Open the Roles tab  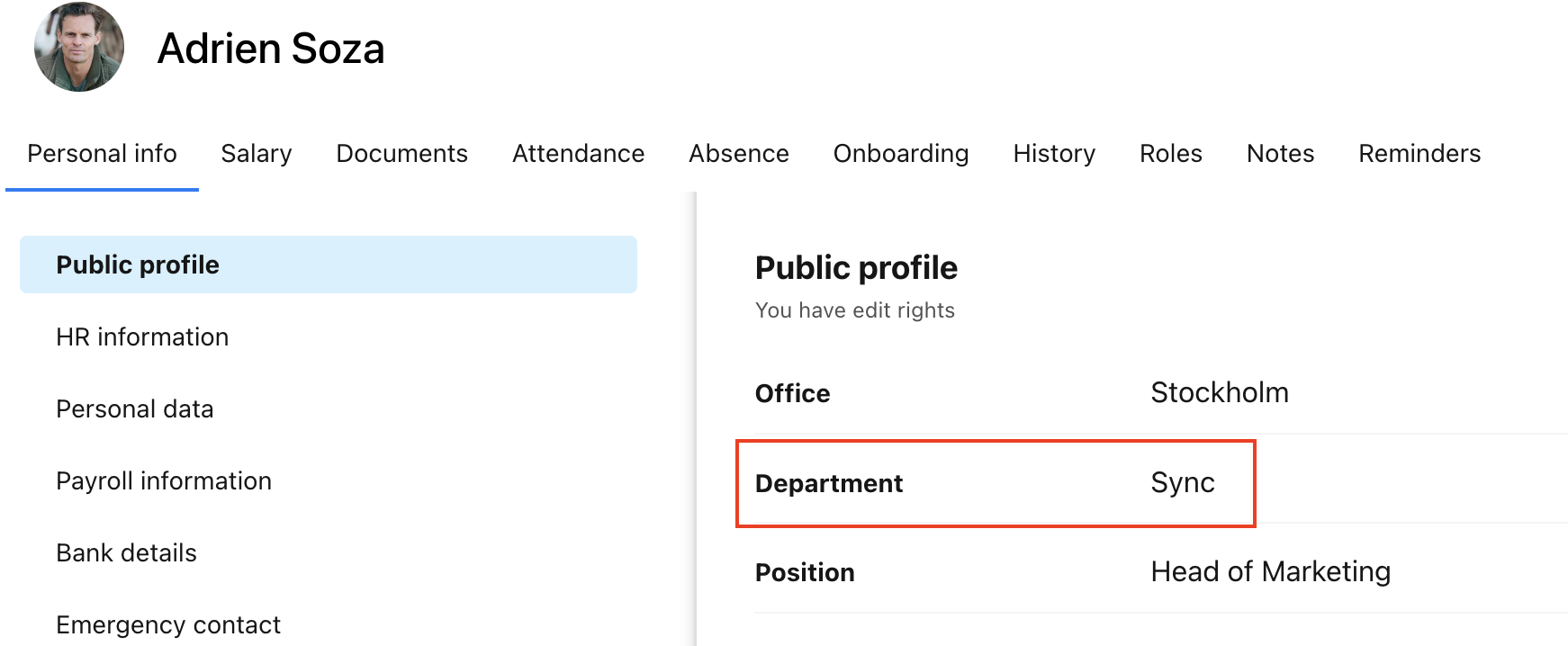point(1171,154)
